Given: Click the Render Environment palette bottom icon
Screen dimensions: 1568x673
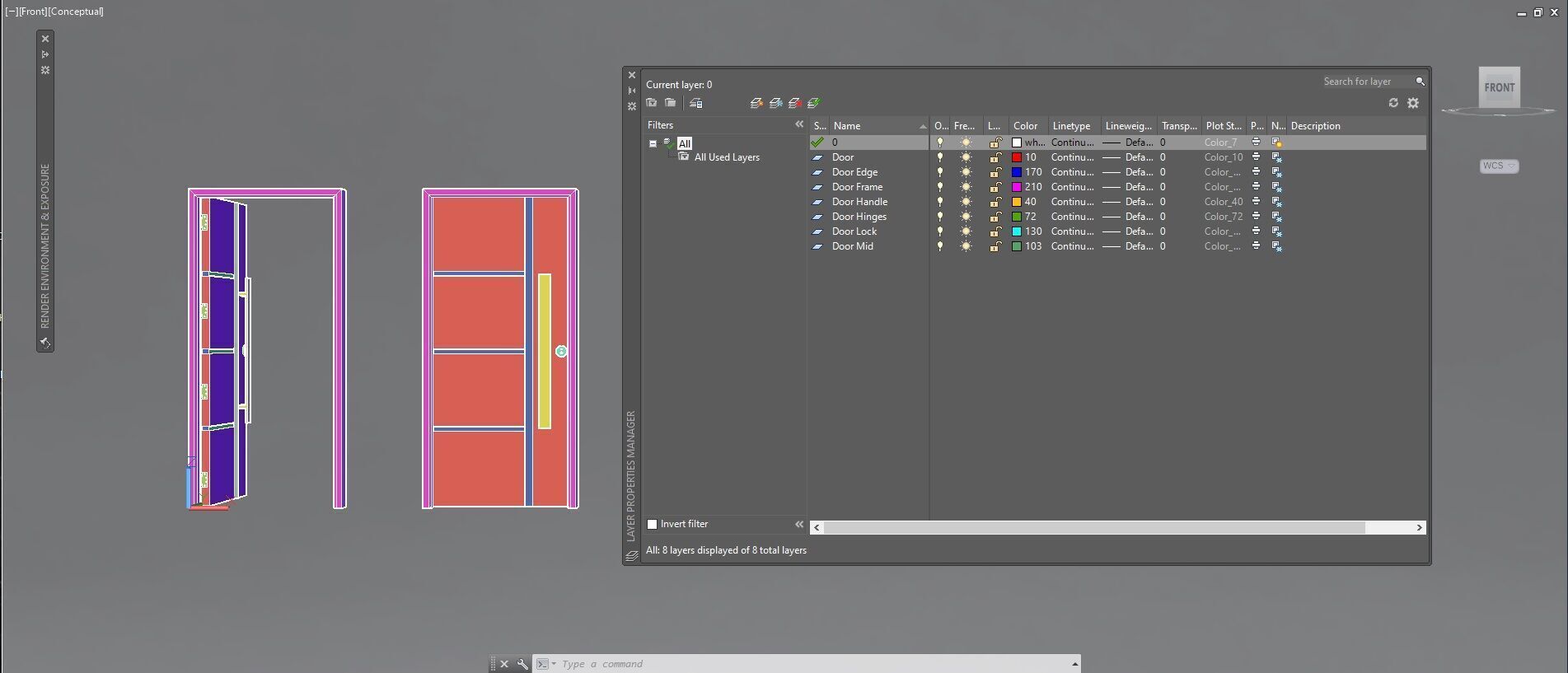Looking at the screenshot, I should point(45,343).
